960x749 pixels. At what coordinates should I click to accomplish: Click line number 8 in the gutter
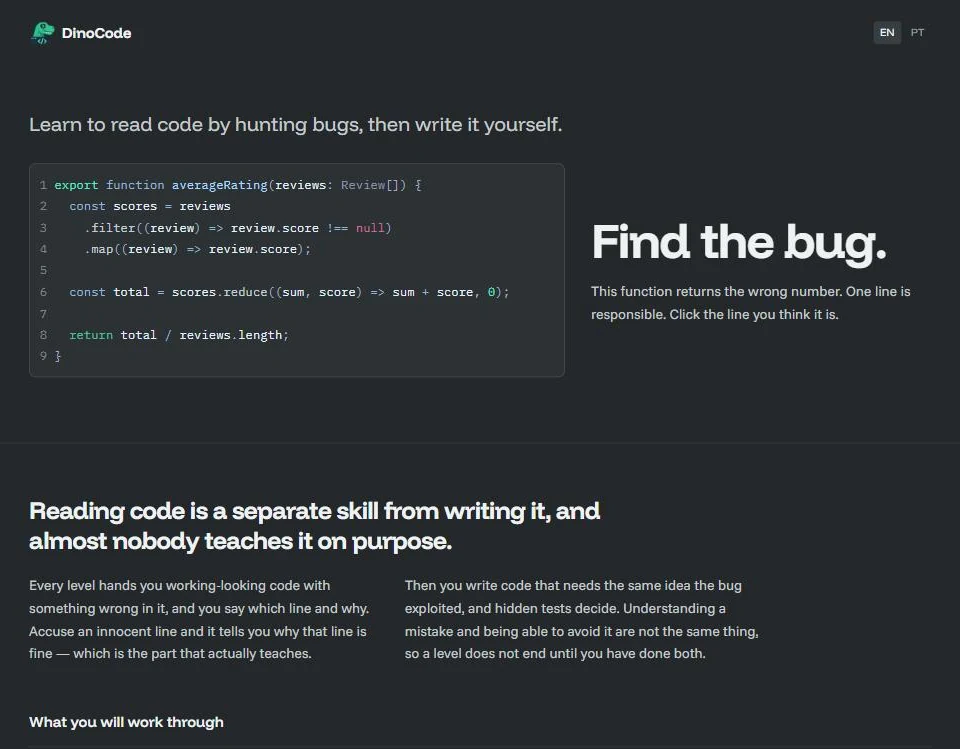tap(43, 335)
